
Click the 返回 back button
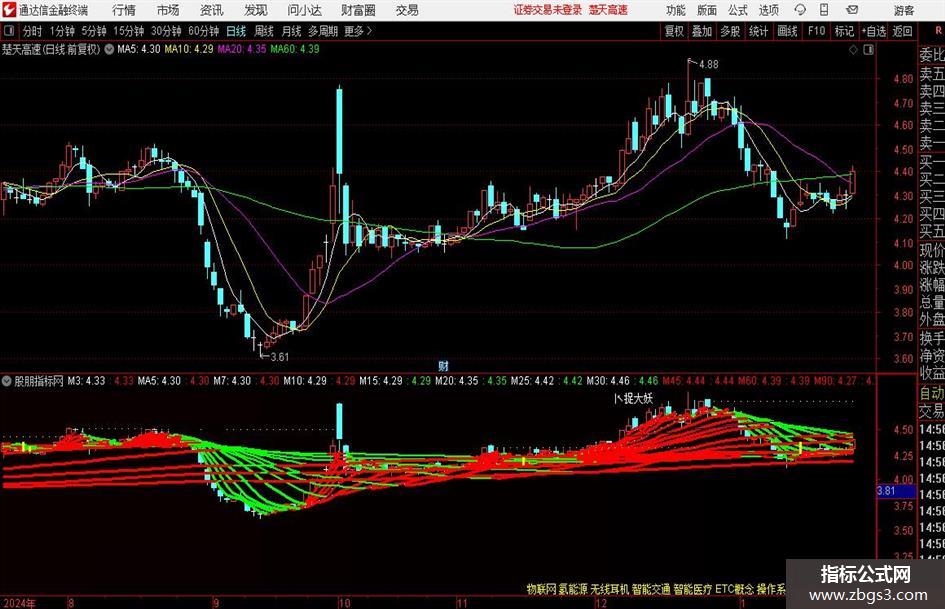[x=902, y=31]
